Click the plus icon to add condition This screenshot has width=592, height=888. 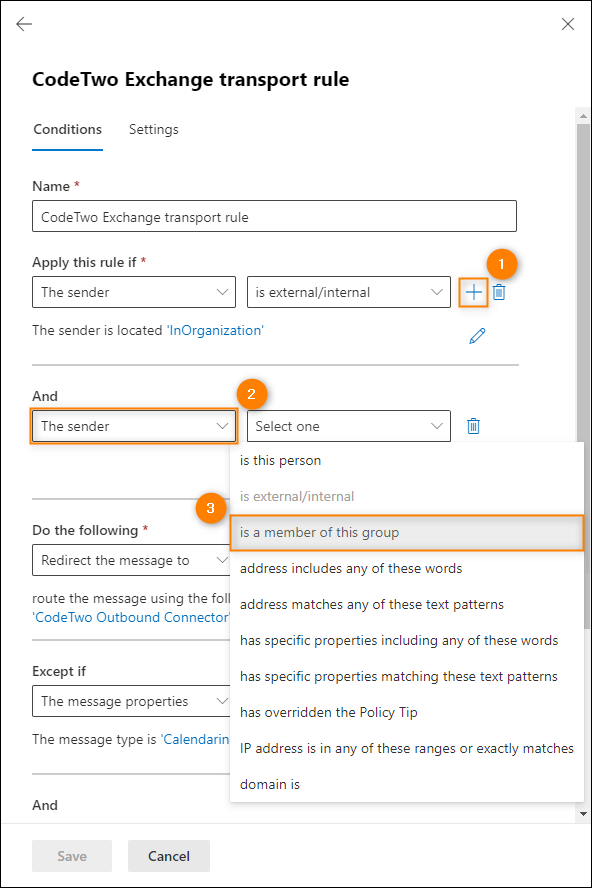tap(474, 292)
